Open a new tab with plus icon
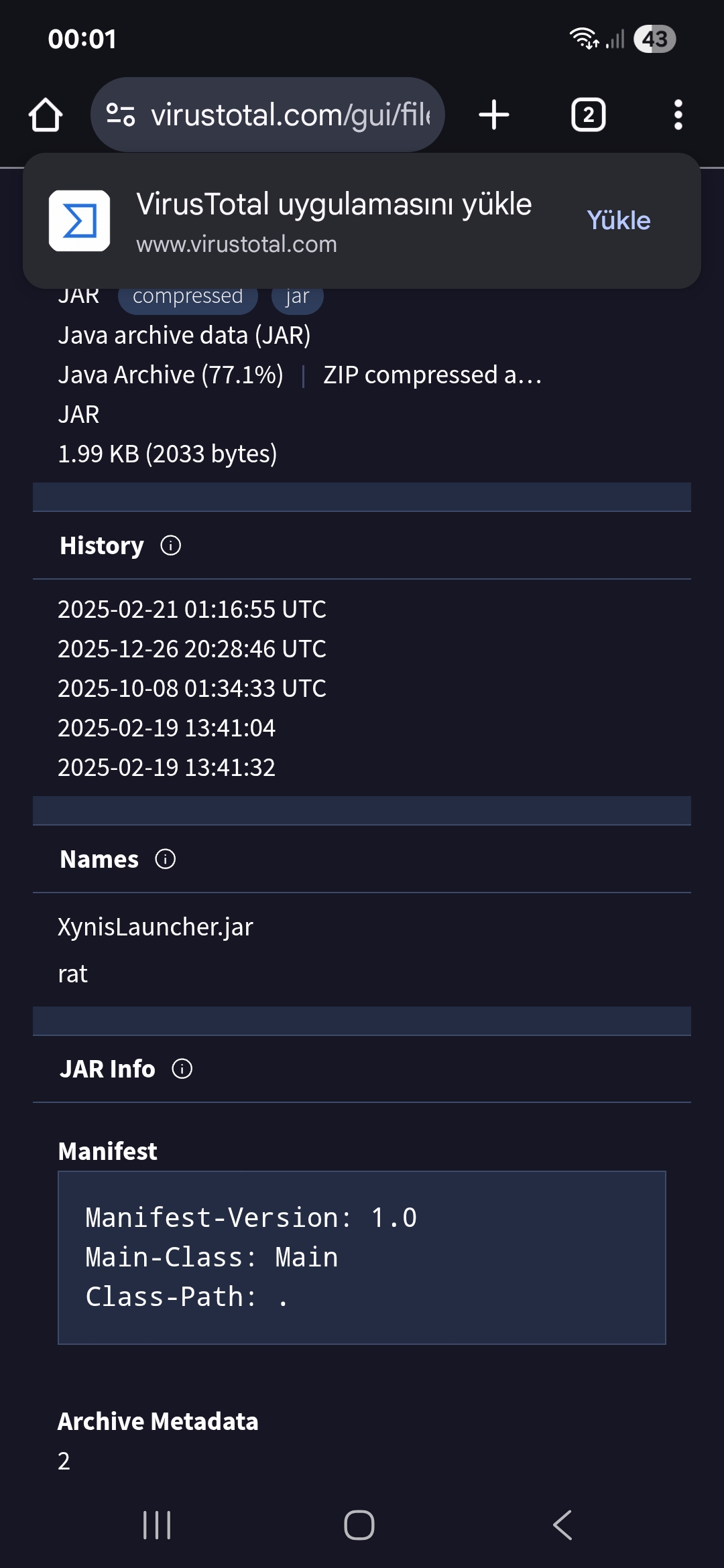The width and height of the screenshot is (724, 1568). (494, 115)
